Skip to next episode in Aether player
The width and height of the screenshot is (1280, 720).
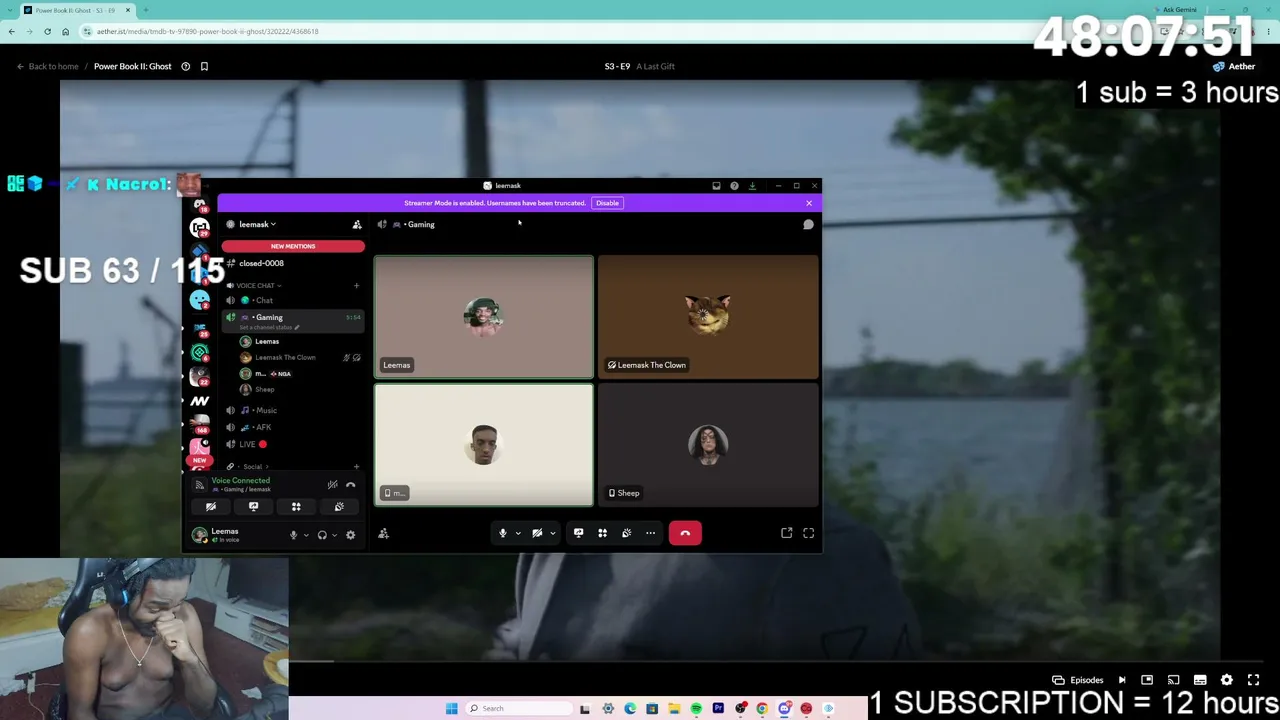pyautogui.click(x=1122, y=680)
